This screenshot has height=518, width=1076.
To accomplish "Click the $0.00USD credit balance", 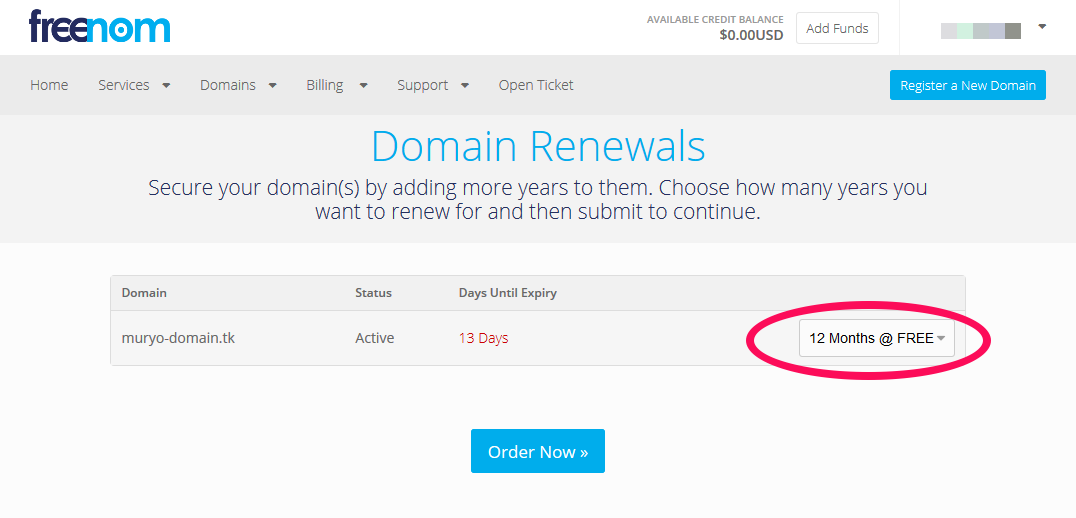I will pyautogui.click(x=751, y=35).
